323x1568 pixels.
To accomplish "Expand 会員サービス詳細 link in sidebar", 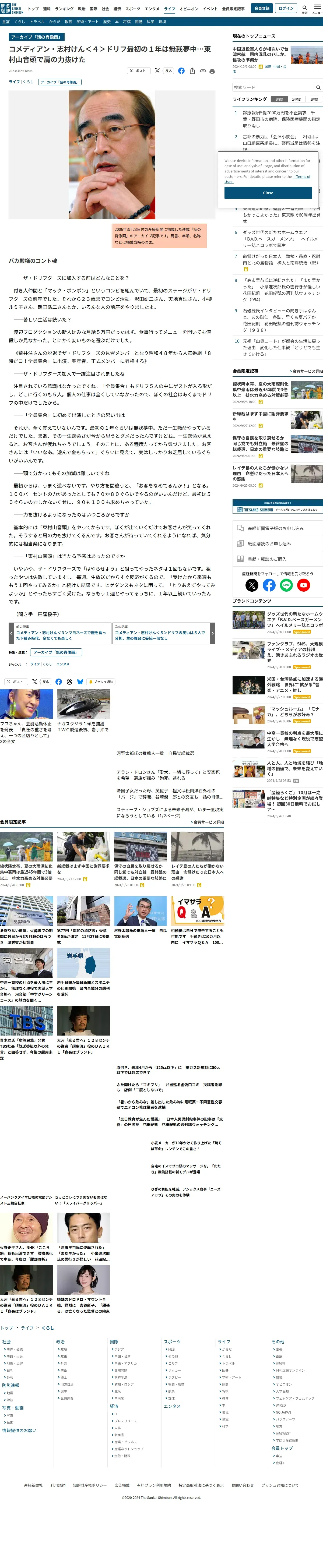I will click(306, 371).
